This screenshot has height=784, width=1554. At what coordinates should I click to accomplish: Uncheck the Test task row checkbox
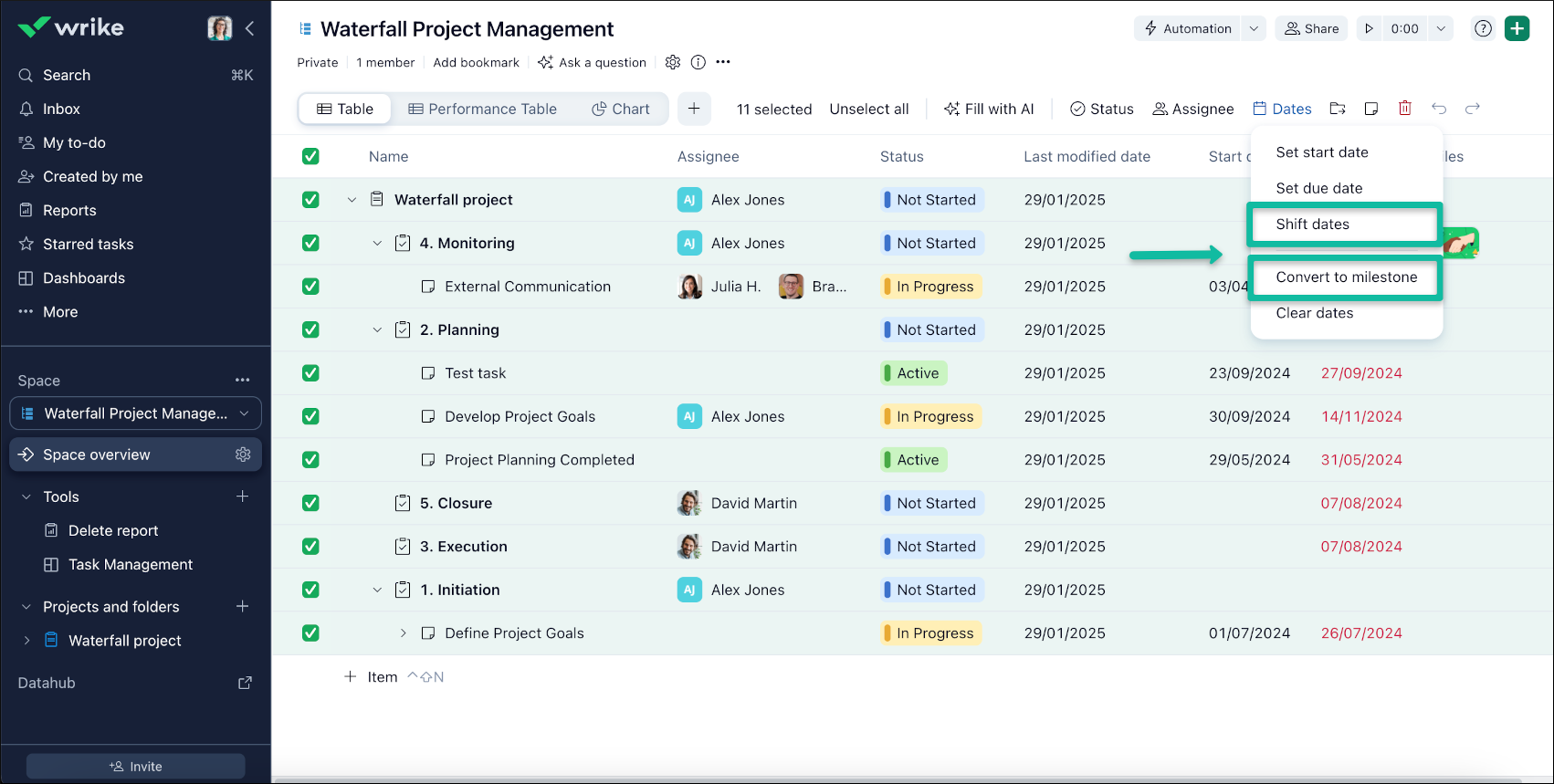pos(310,373)
